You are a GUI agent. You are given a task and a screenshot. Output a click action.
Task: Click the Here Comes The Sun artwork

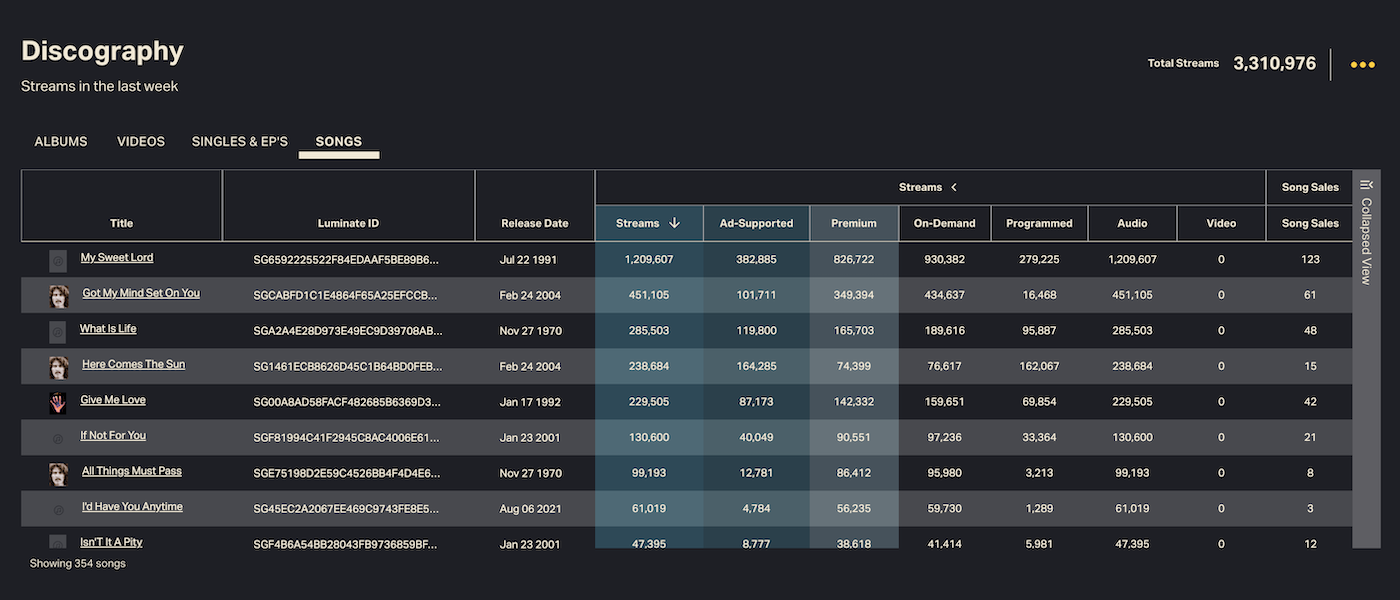(x=59, y=367)
